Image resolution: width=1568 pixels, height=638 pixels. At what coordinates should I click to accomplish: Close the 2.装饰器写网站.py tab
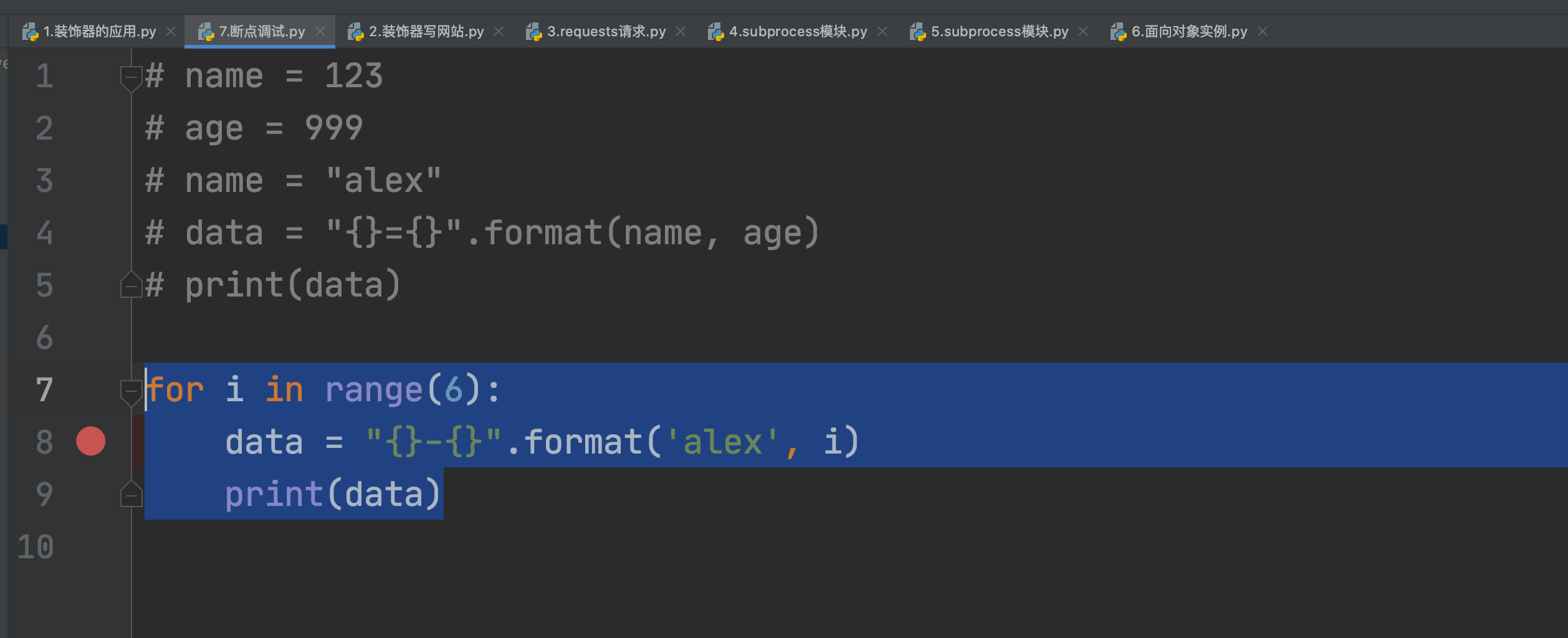499,31
